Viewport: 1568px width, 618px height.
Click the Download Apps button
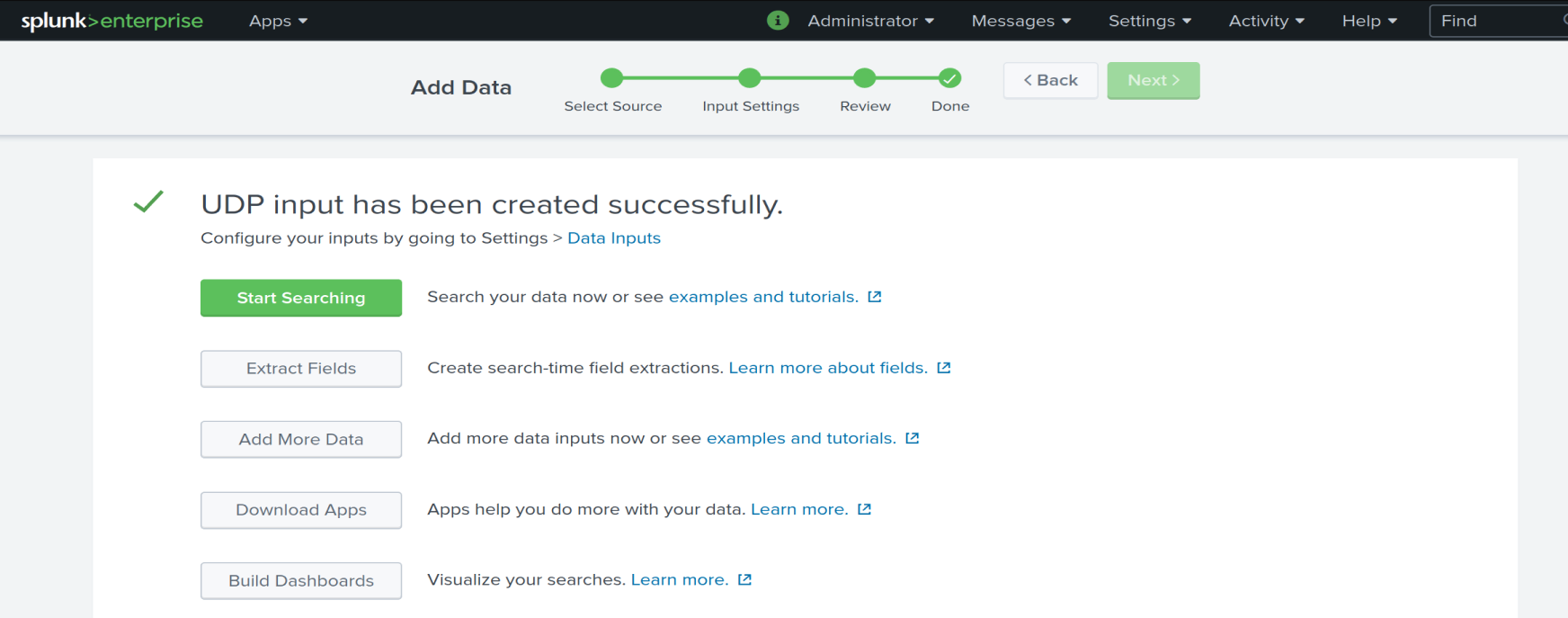tap(301, 510)
